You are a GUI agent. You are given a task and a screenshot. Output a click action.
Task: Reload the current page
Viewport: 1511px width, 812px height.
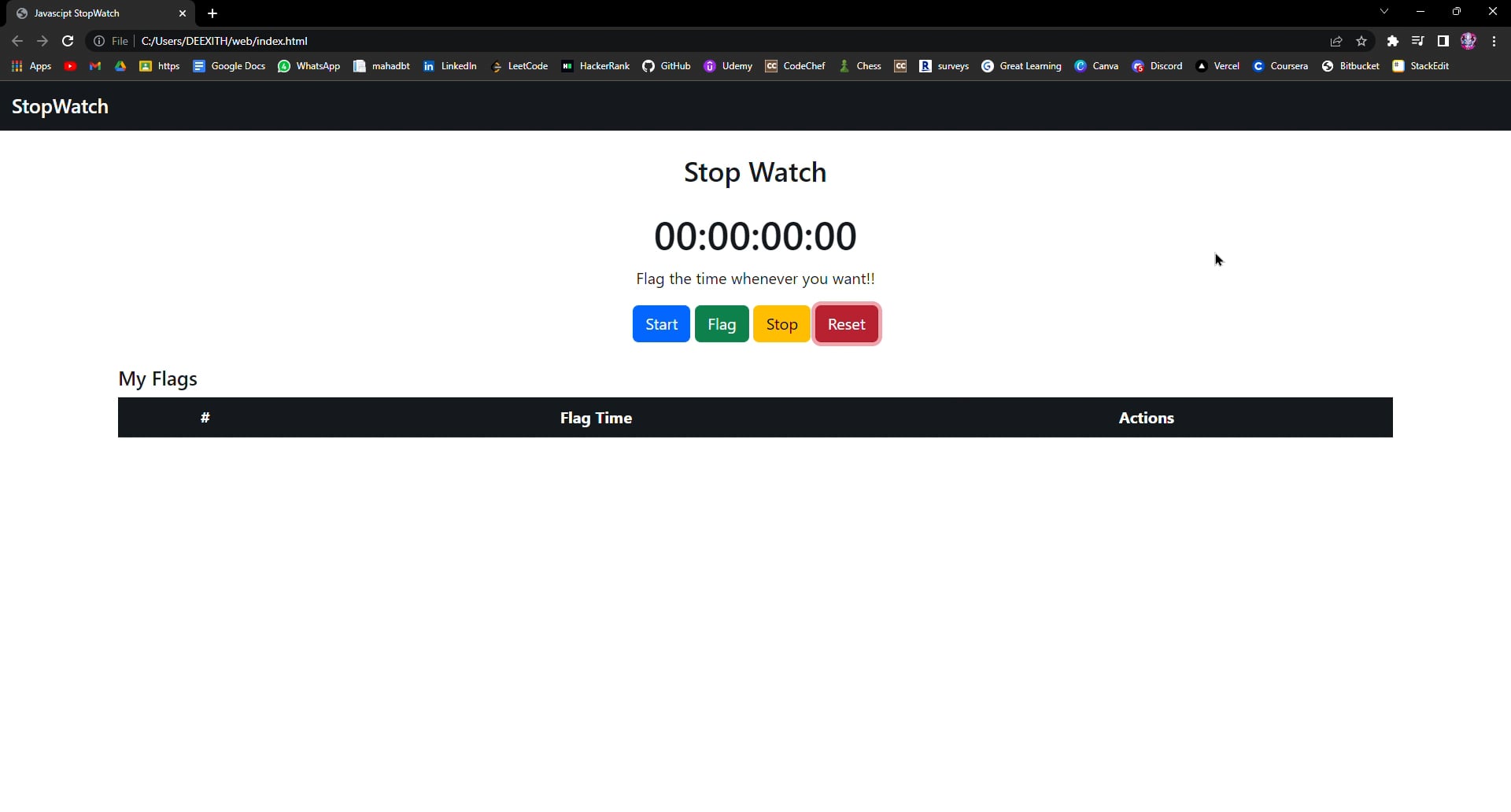click(68, 41)
